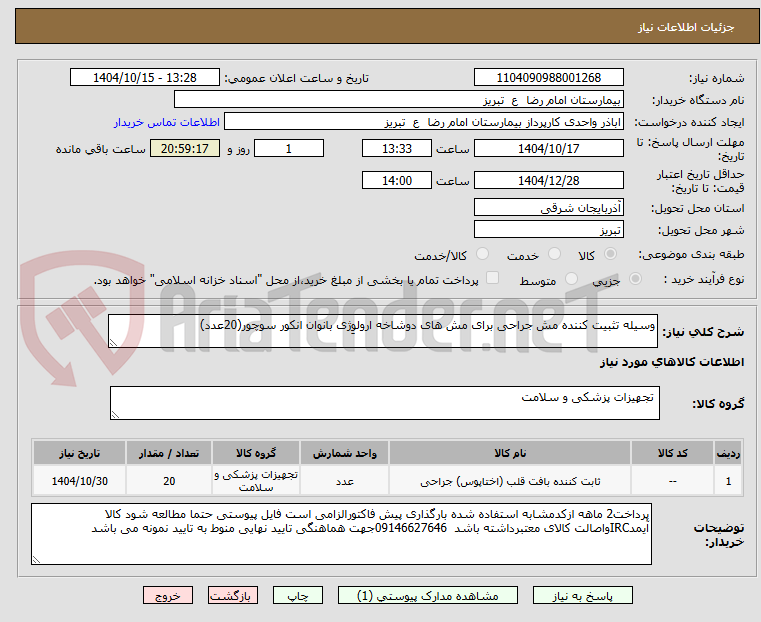The height and width of the screenshot is (622, 761).
Task: Click the جزئیات اطلاعات نیاز page title
Action: click(686, 27)
